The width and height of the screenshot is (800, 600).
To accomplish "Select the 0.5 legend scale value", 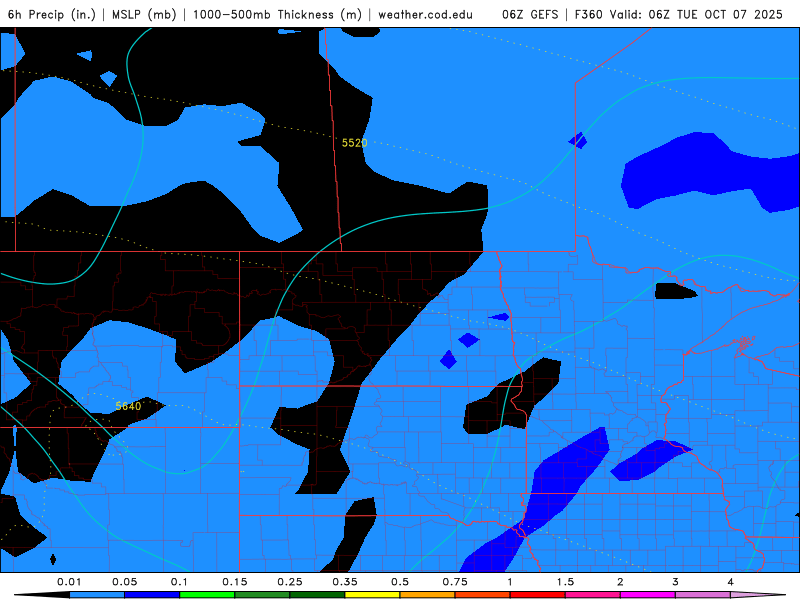I will (x=400, y=582).
